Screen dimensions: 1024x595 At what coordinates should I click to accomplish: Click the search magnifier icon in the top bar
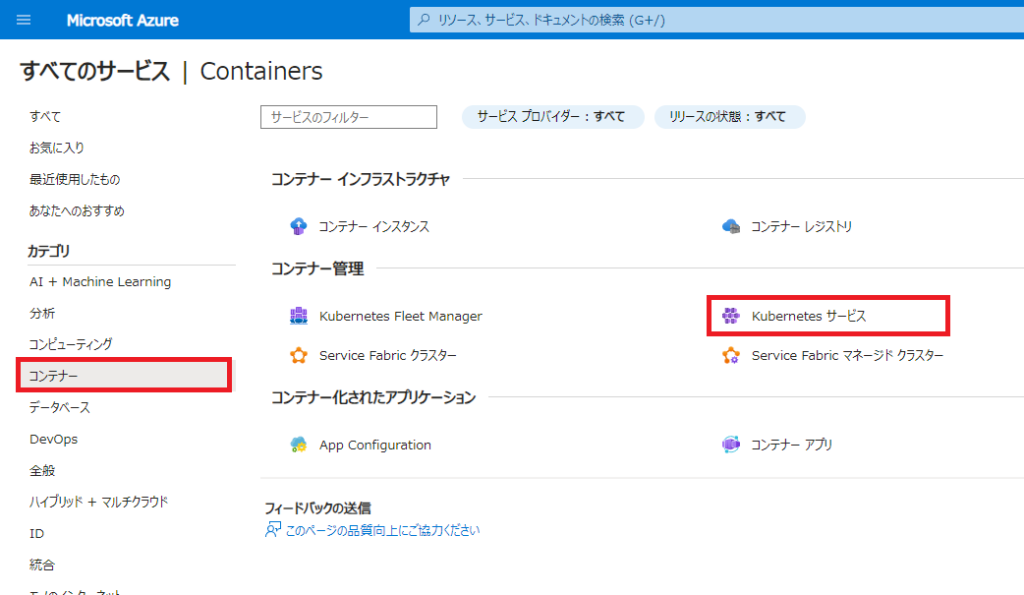pos(424,20)
